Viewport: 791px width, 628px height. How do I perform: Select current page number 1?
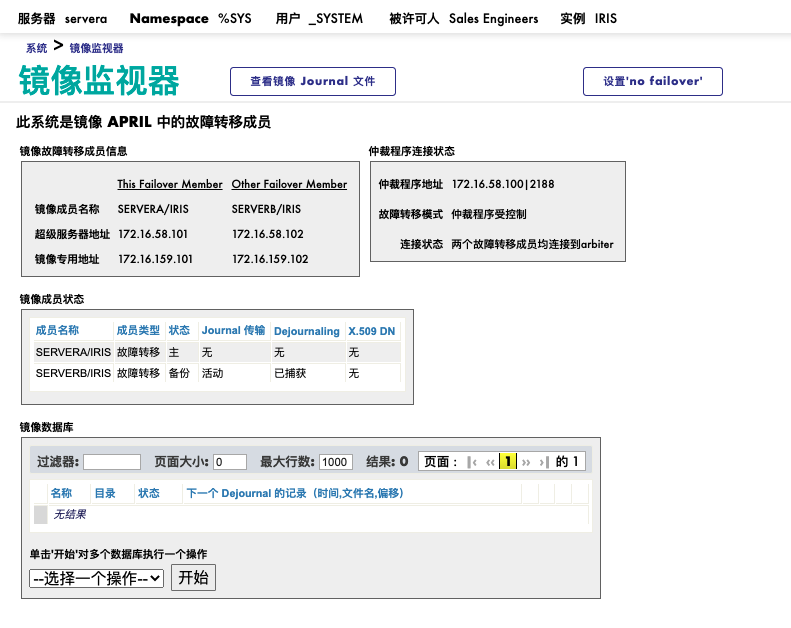click(x=508, y=462)
